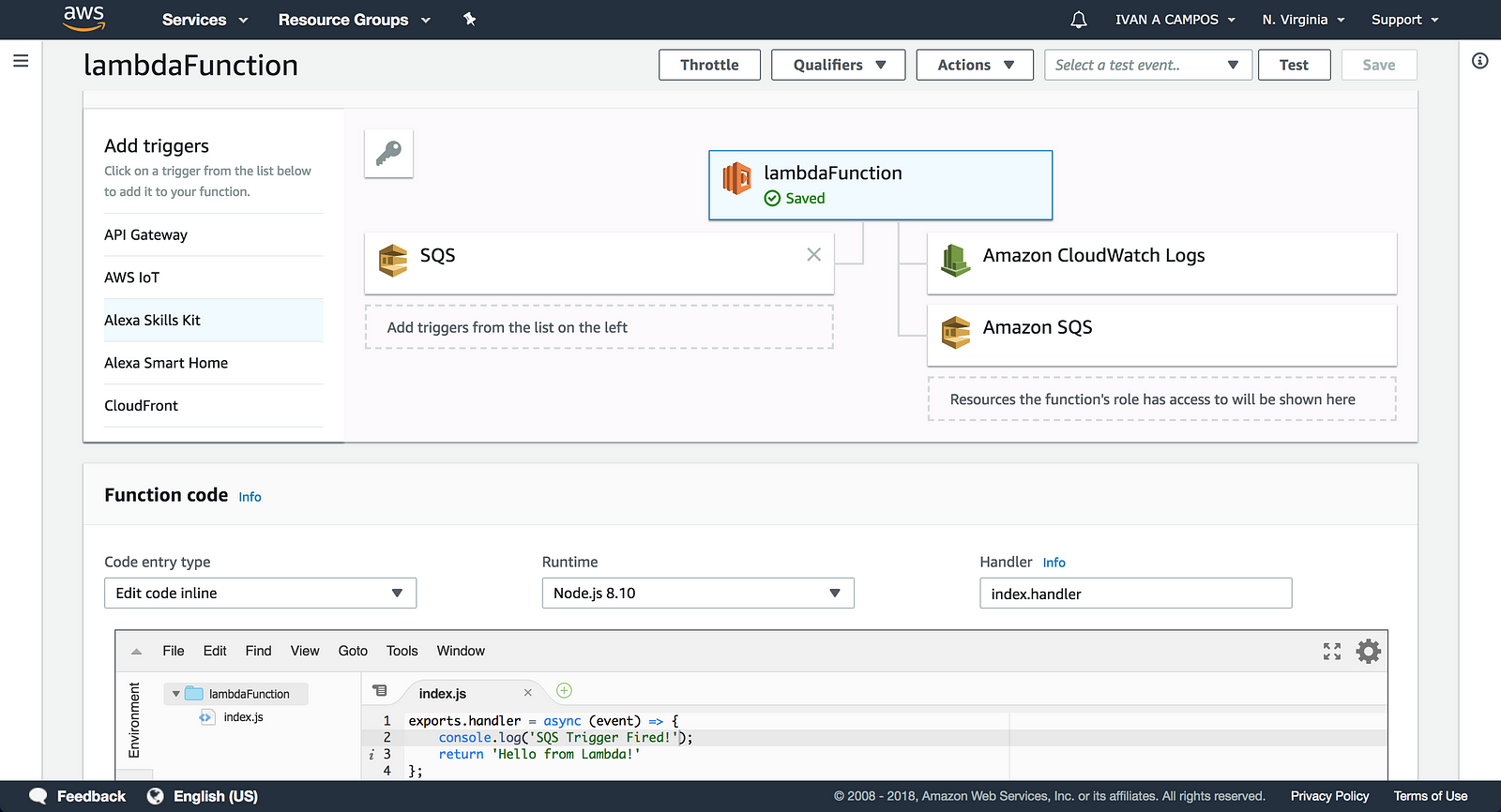Switch to the index.js tab
The height and width of the screenshot is (812, 1501).
[x=443, y=694]
